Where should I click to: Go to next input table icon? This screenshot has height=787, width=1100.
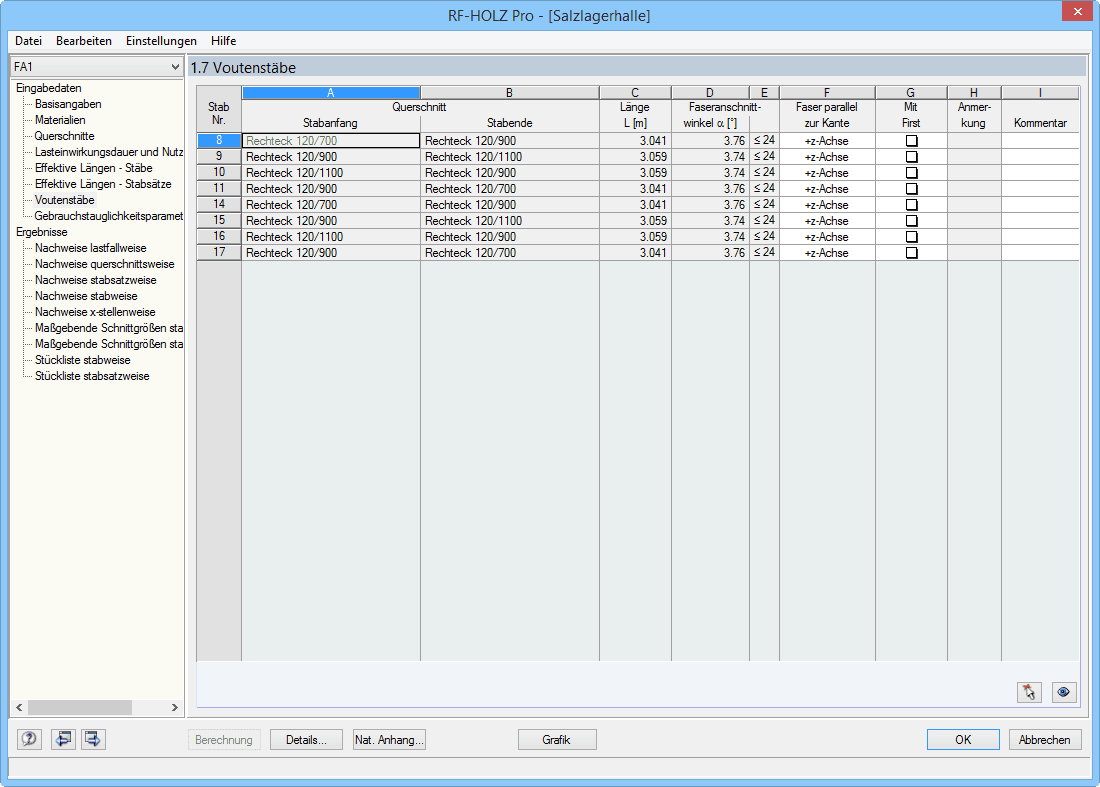(93, 739)
